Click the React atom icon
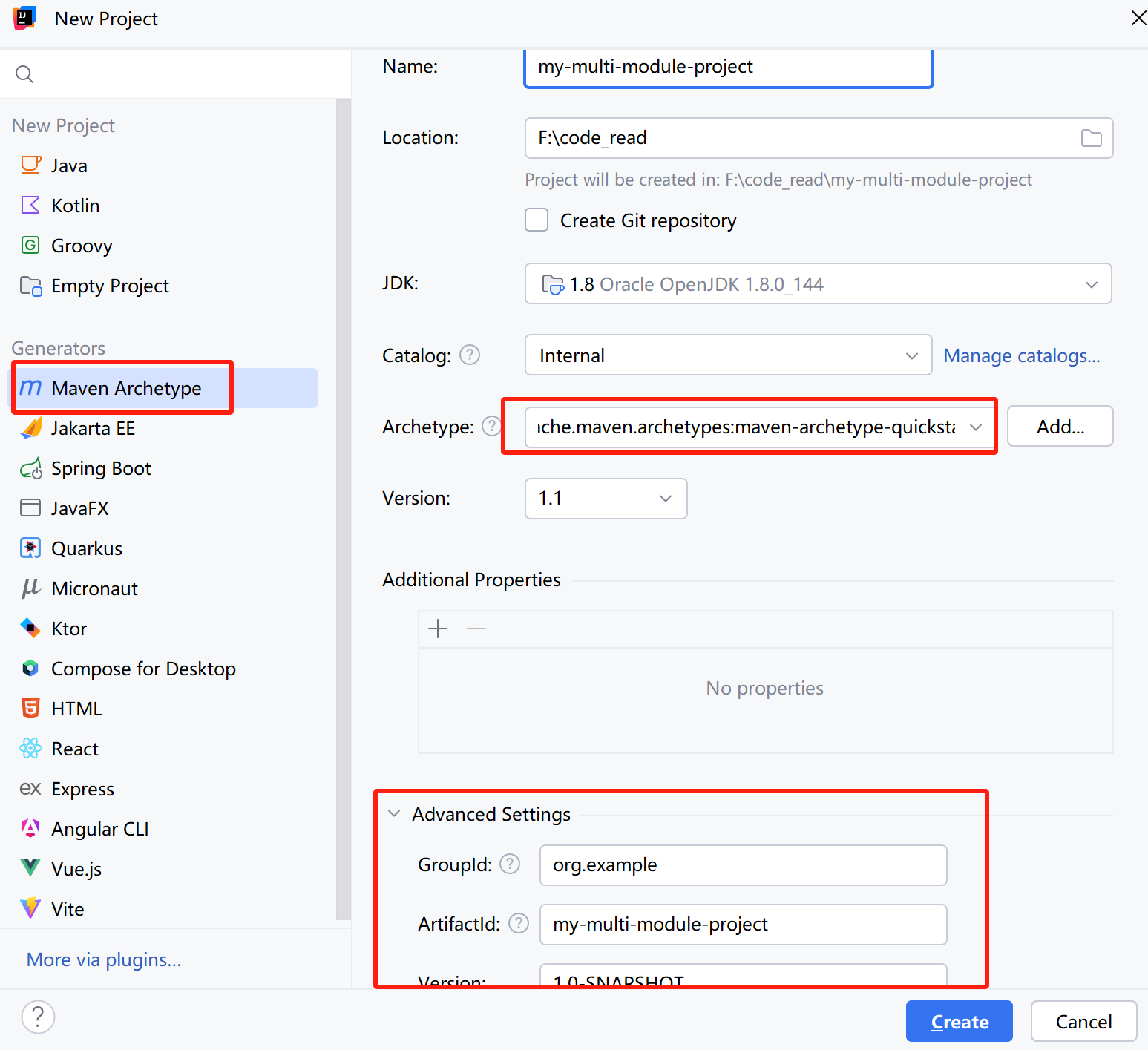The height and width of the screenshot is (1050, 1148). (30, 749)
